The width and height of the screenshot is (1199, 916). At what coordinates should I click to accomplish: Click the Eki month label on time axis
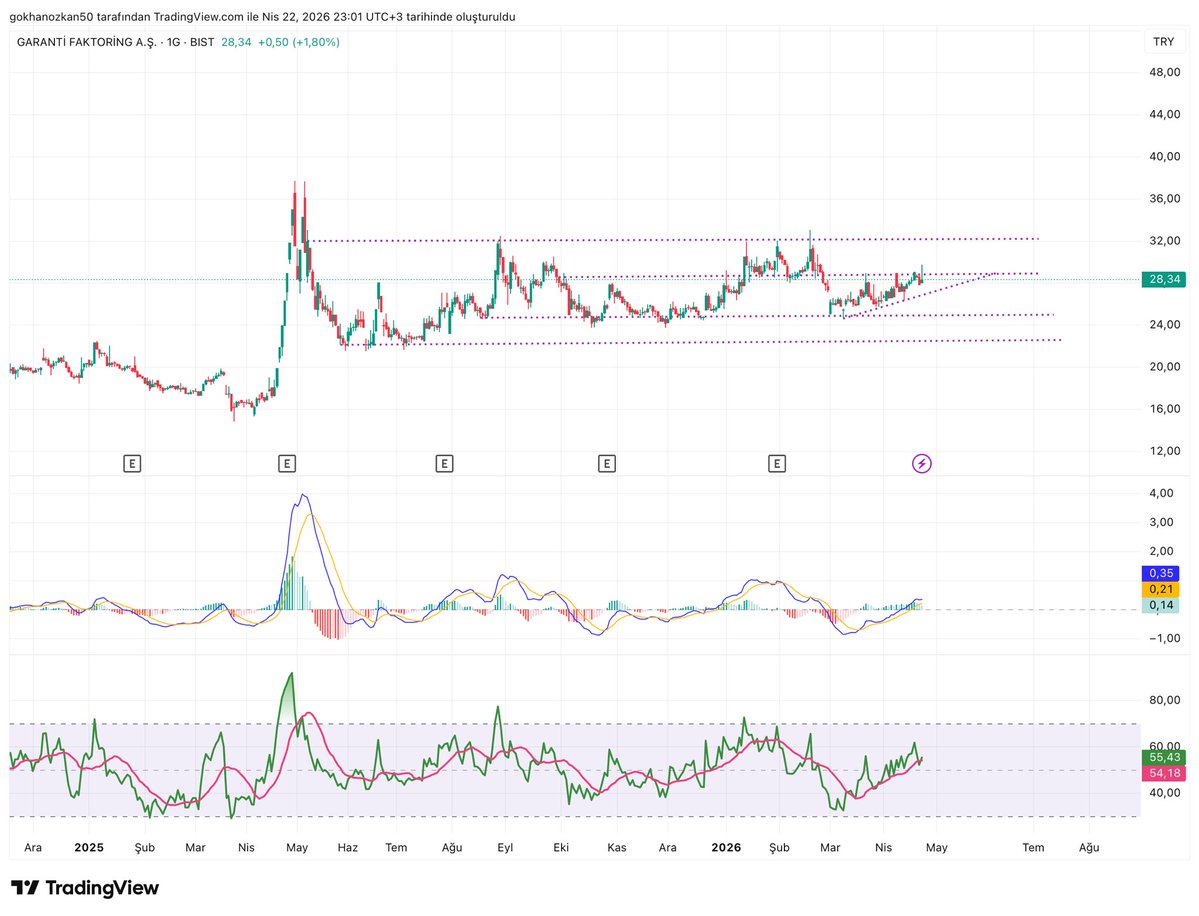coord(561,847)
